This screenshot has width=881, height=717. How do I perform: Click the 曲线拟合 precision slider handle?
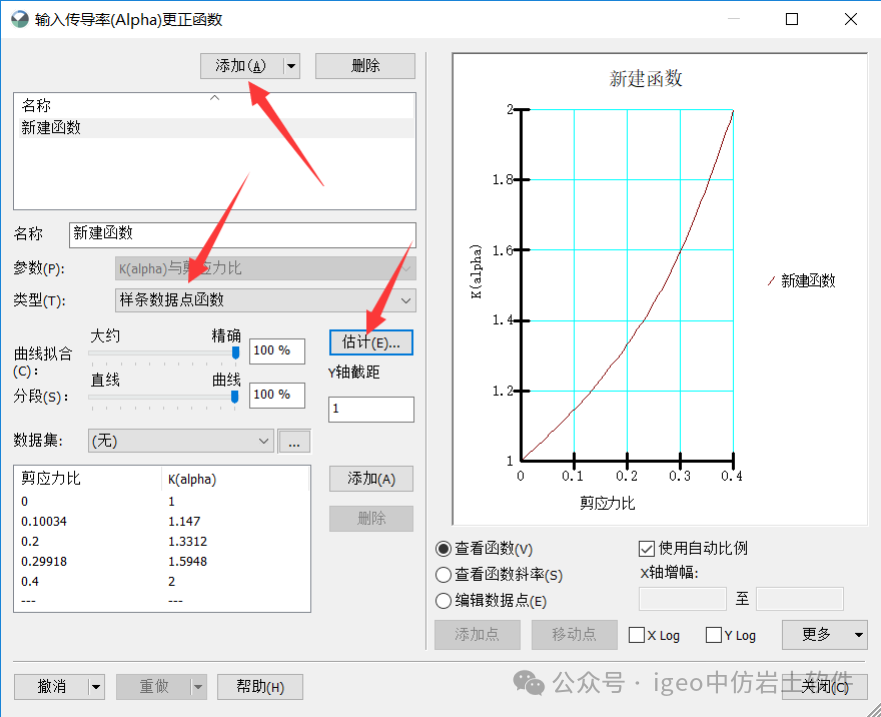(x=235, y=352)
